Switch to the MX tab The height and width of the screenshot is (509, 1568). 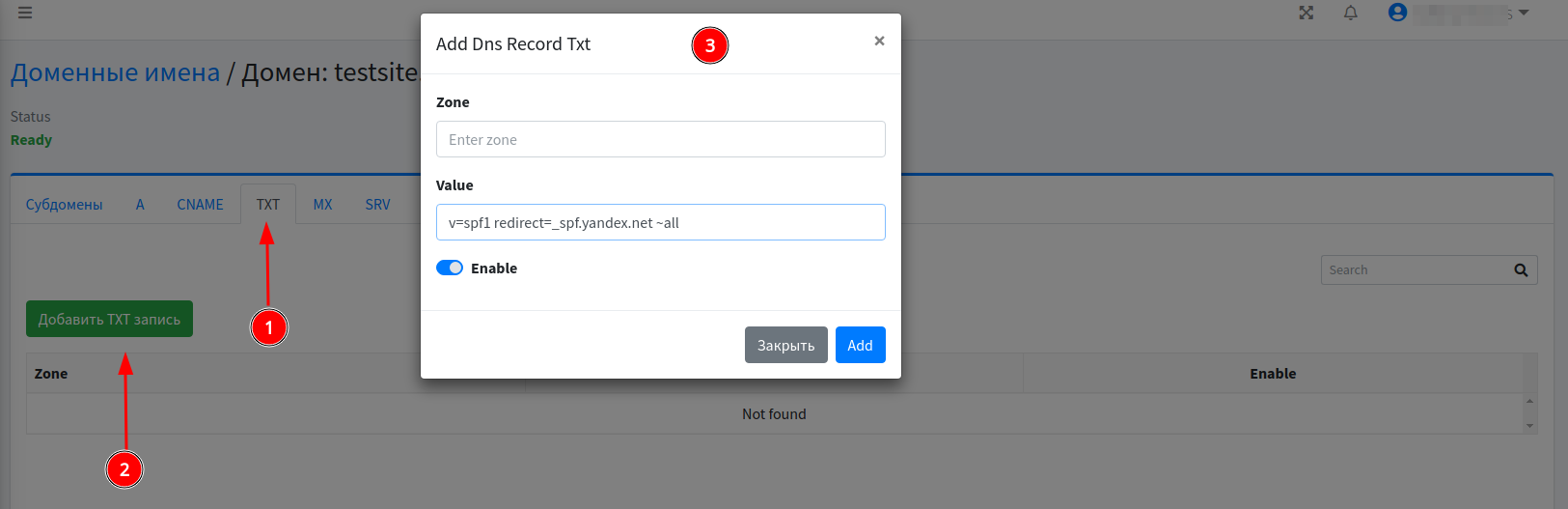(322, 205)
